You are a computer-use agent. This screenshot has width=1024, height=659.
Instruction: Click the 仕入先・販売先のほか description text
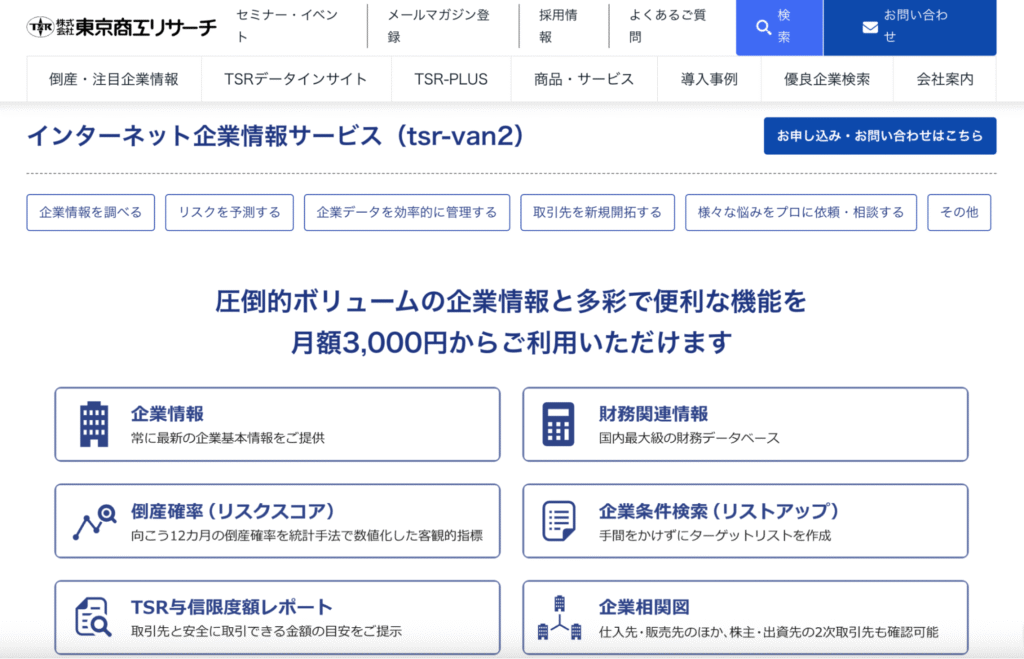pyautogui.click(x=769, y=632)
